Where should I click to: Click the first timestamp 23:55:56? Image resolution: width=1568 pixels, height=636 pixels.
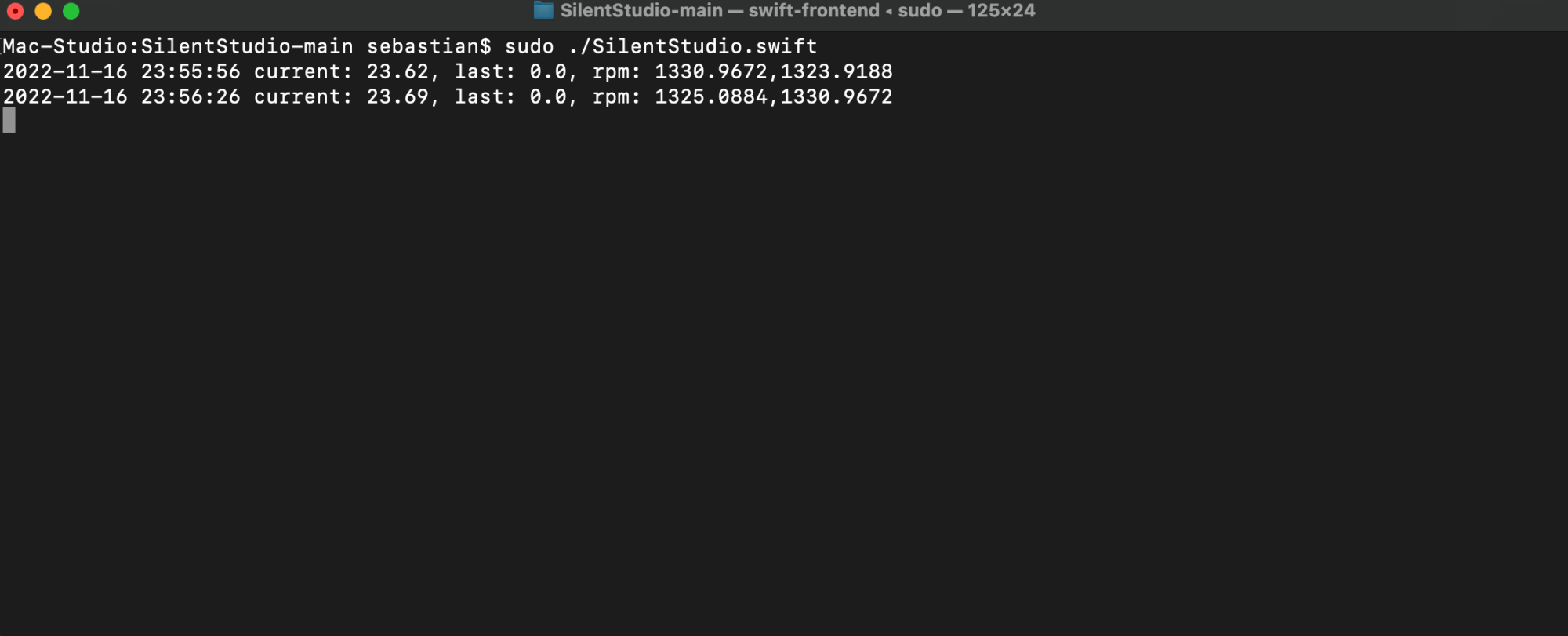(x=191, y=71)
